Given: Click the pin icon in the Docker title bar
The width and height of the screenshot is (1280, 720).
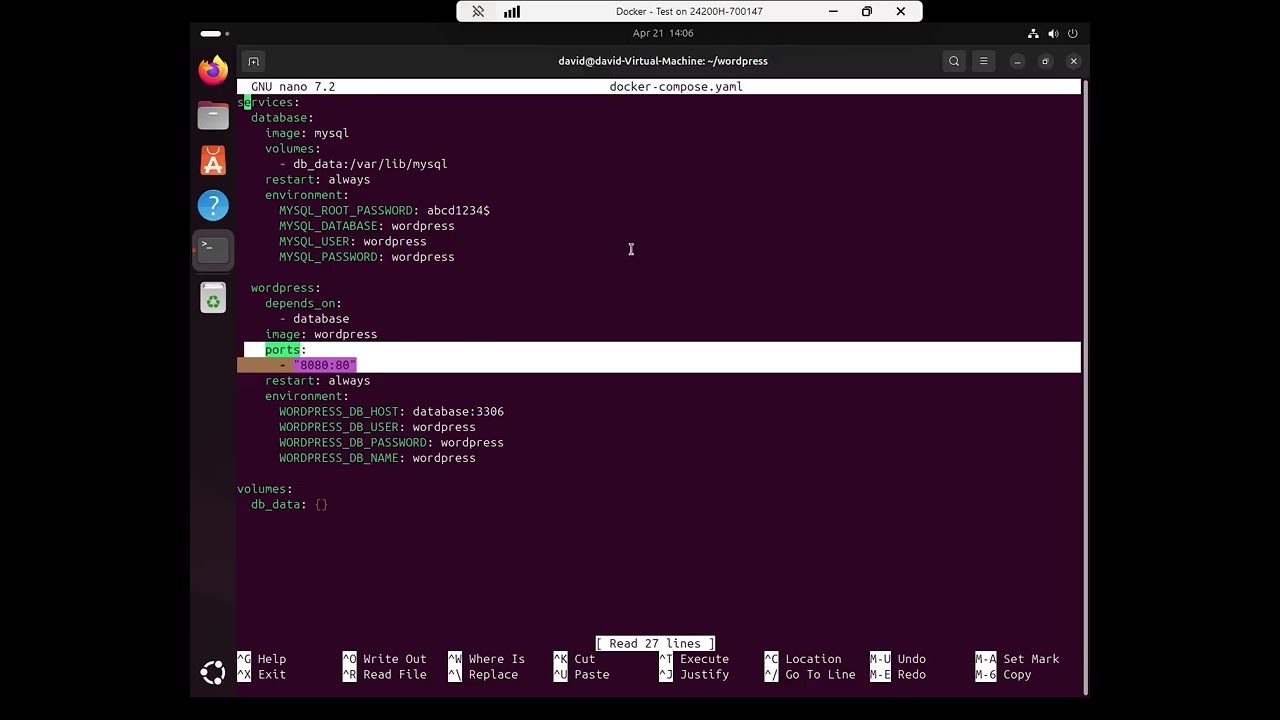Looking at the screenshot, I should (x=478, y=12).
